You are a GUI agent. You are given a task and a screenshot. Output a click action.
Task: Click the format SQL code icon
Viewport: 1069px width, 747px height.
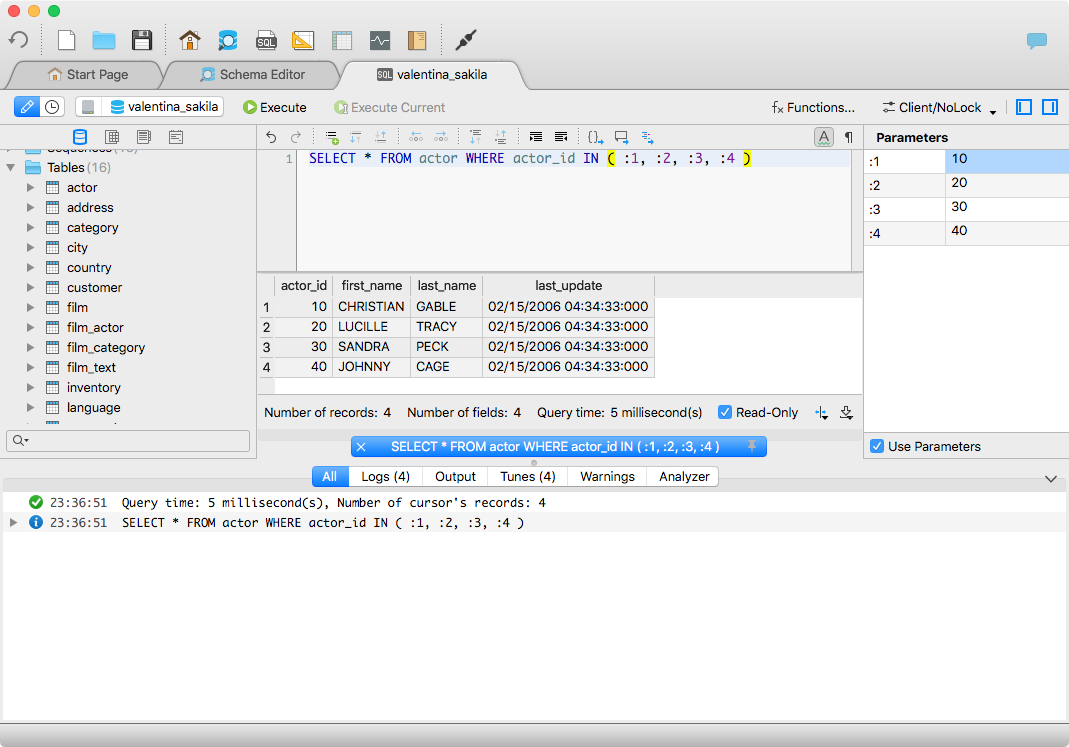[x=647, y=138]
